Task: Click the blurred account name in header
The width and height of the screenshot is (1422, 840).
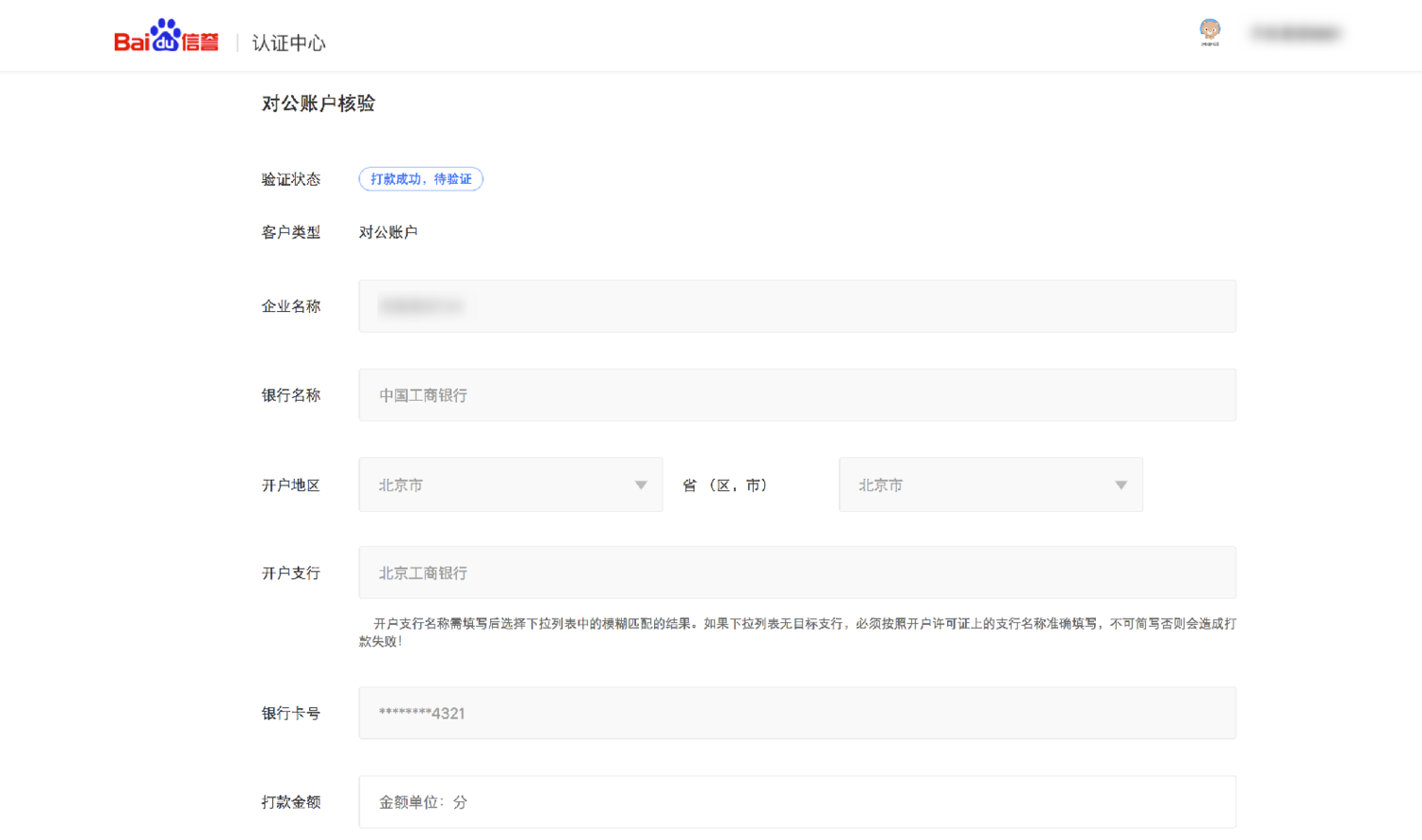Action: (1295, 33)
